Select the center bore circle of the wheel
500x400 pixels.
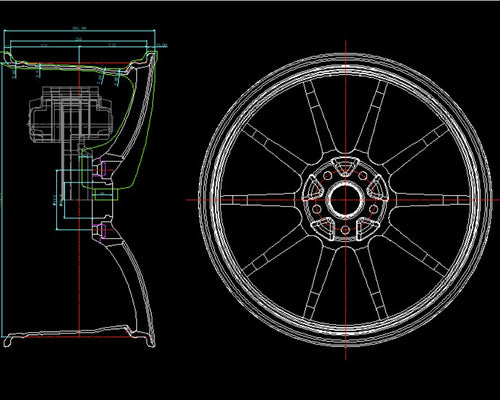345,200
